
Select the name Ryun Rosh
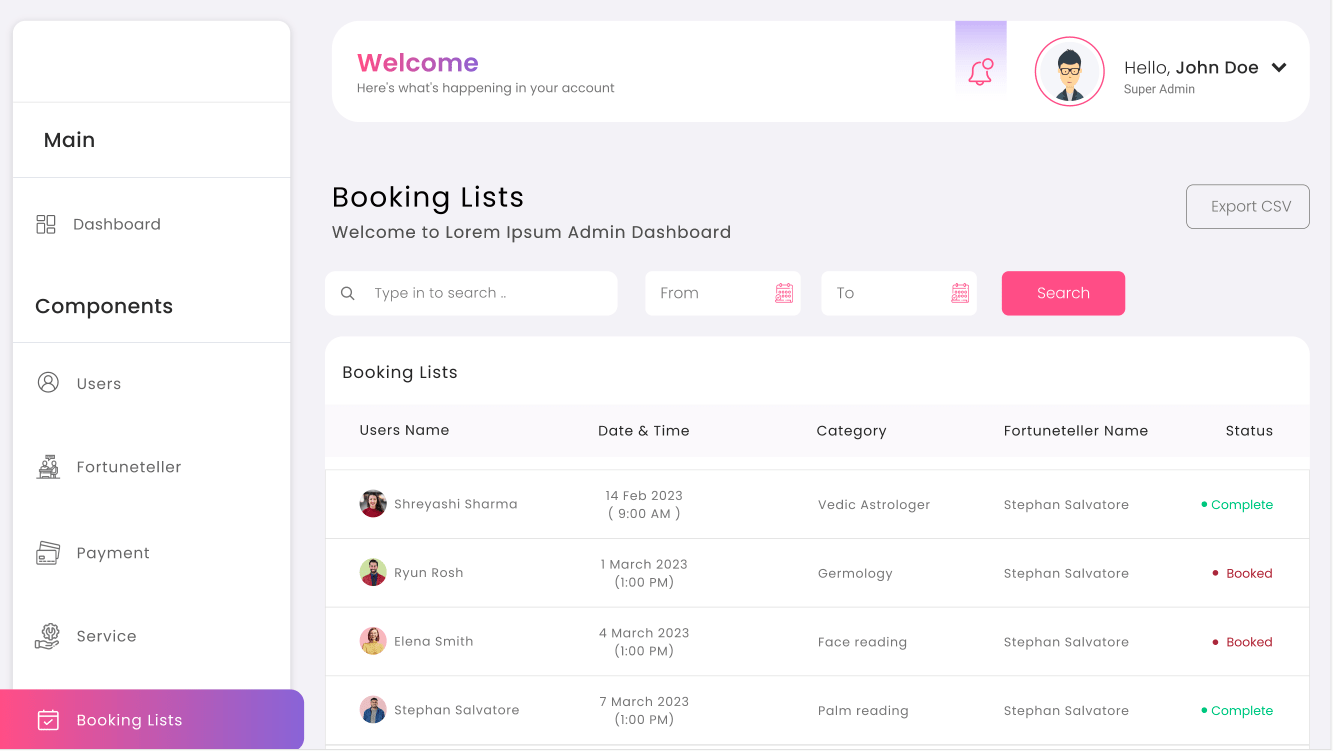(x=429, y=573)
